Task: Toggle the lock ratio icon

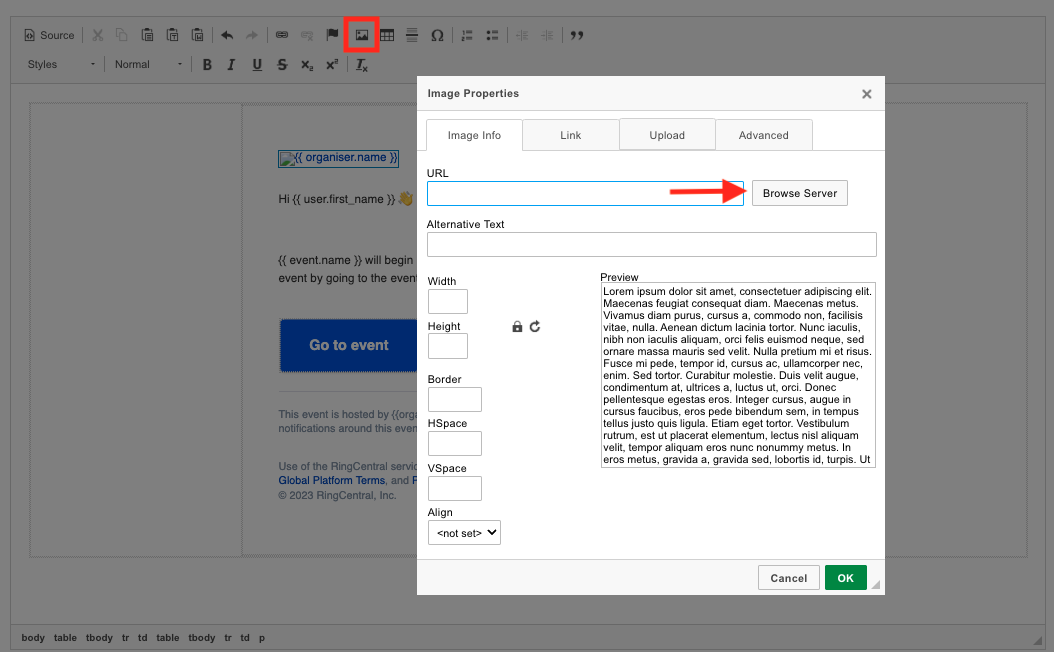Action: 517,327
